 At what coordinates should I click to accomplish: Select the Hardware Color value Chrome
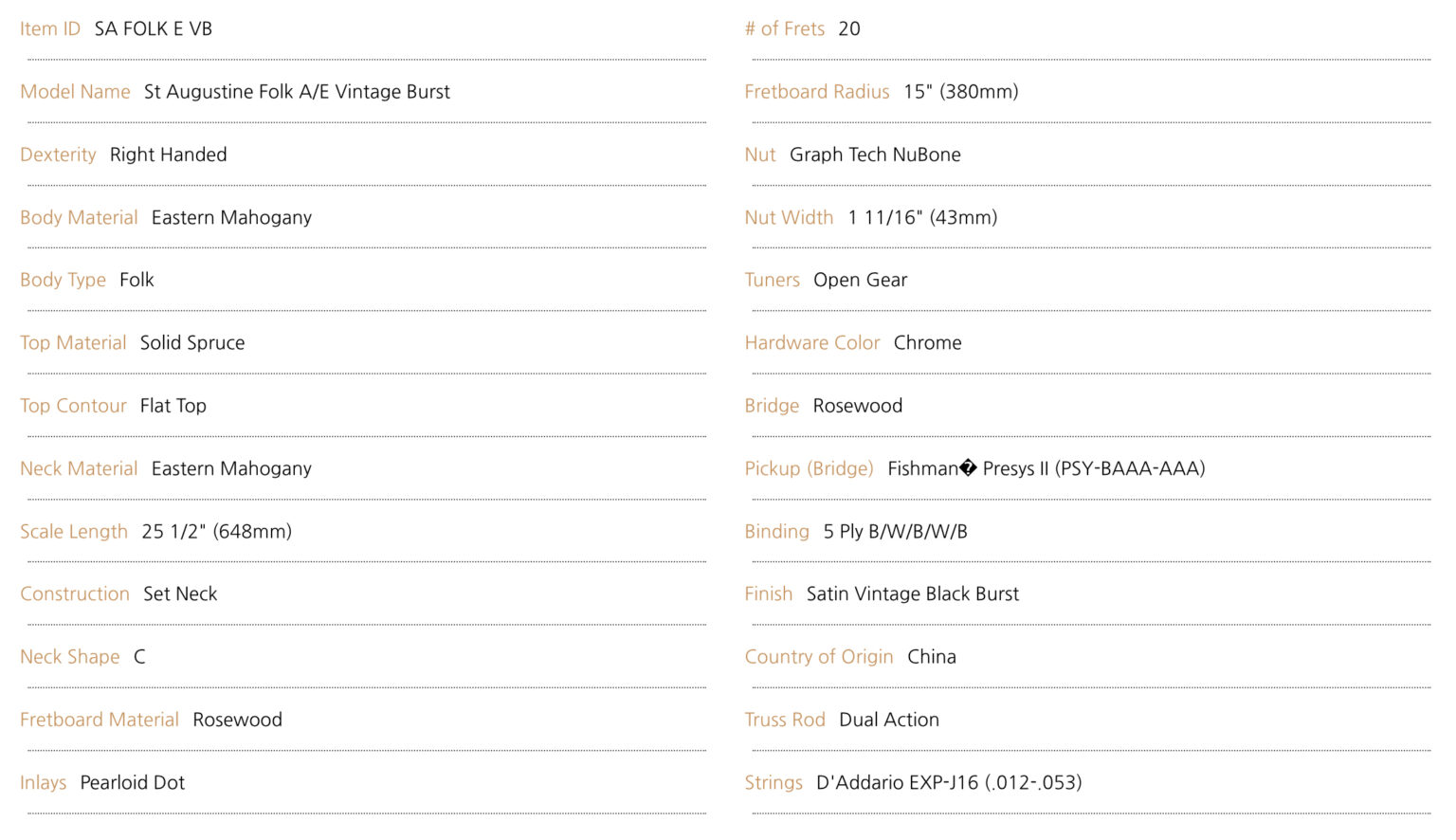pos(927,343)
